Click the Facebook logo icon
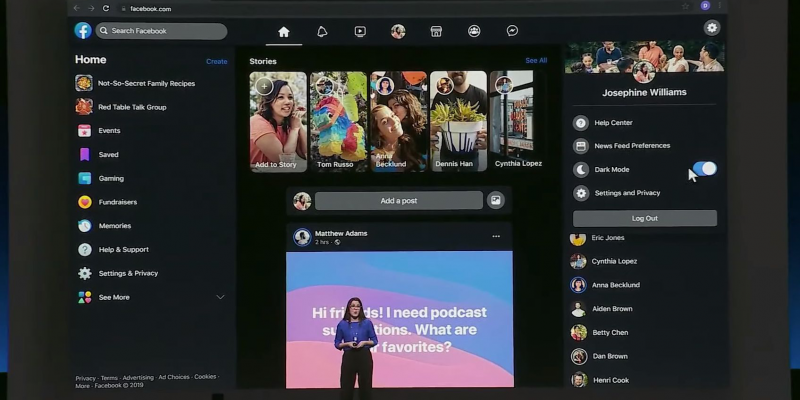 [83, 31]
